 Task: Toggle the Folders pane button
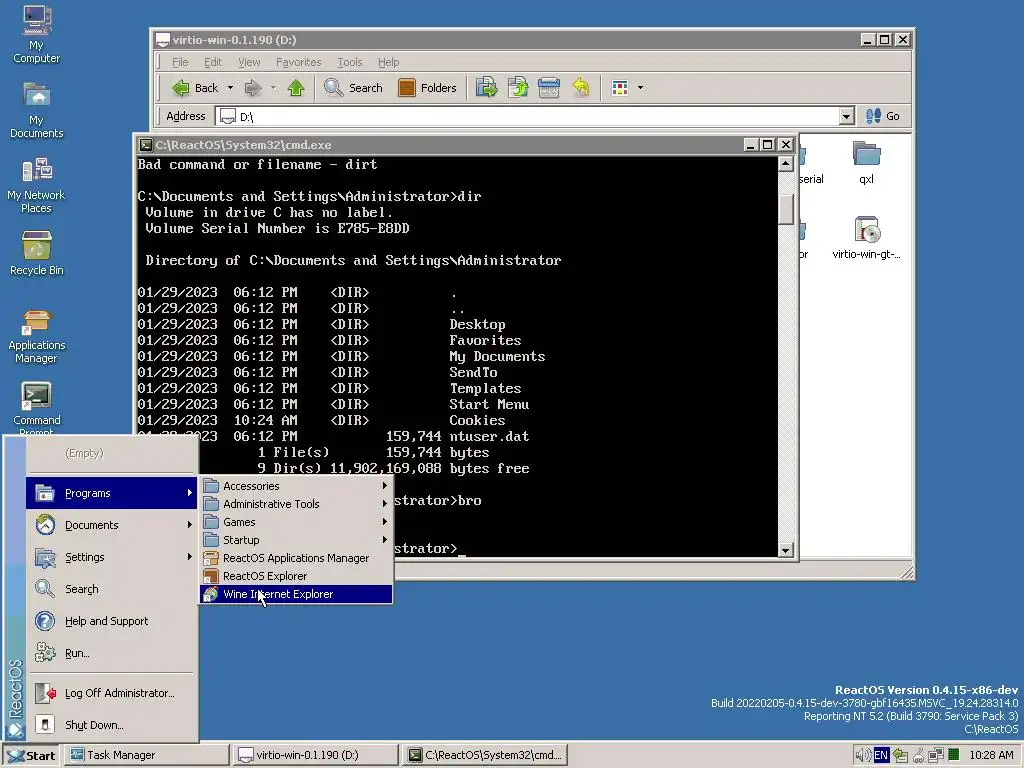click(x=427, y=88)
